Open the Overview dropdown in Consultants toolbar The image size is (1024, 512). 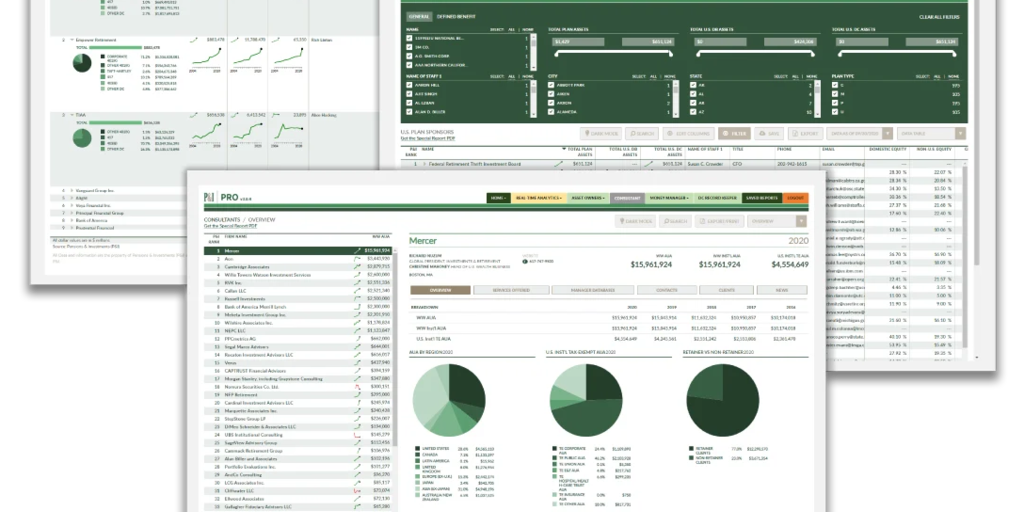coord(776,221)
